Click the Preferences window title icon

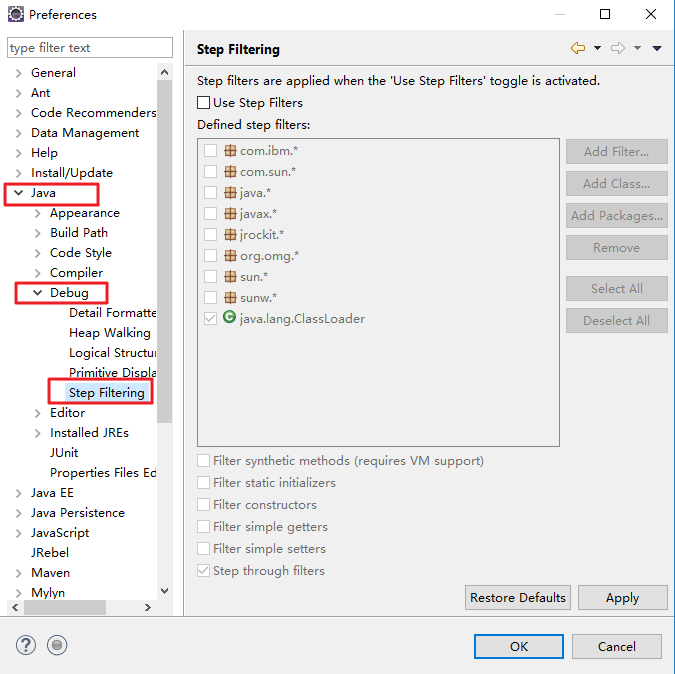(x=16, y=15)
